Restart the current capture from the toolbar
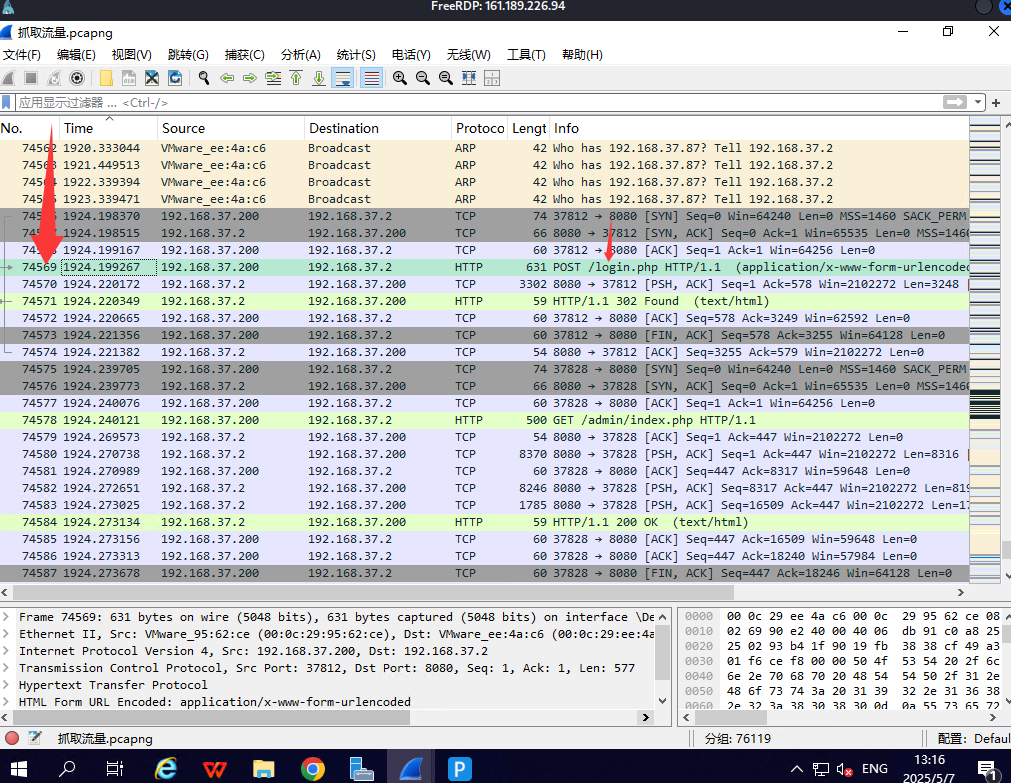The width and height of the screenshot is (1011, 783). [54, 78]
